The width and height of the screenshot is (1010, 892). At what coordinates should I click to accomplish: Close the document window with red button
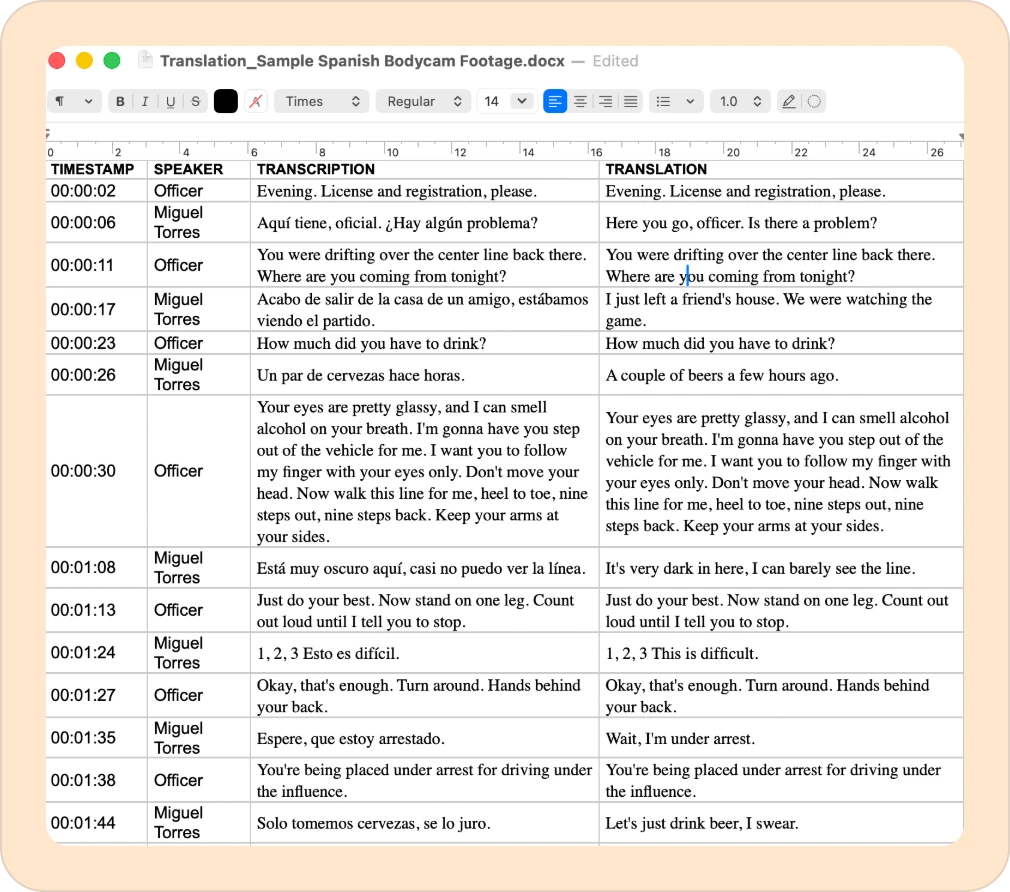pos(57,61)
